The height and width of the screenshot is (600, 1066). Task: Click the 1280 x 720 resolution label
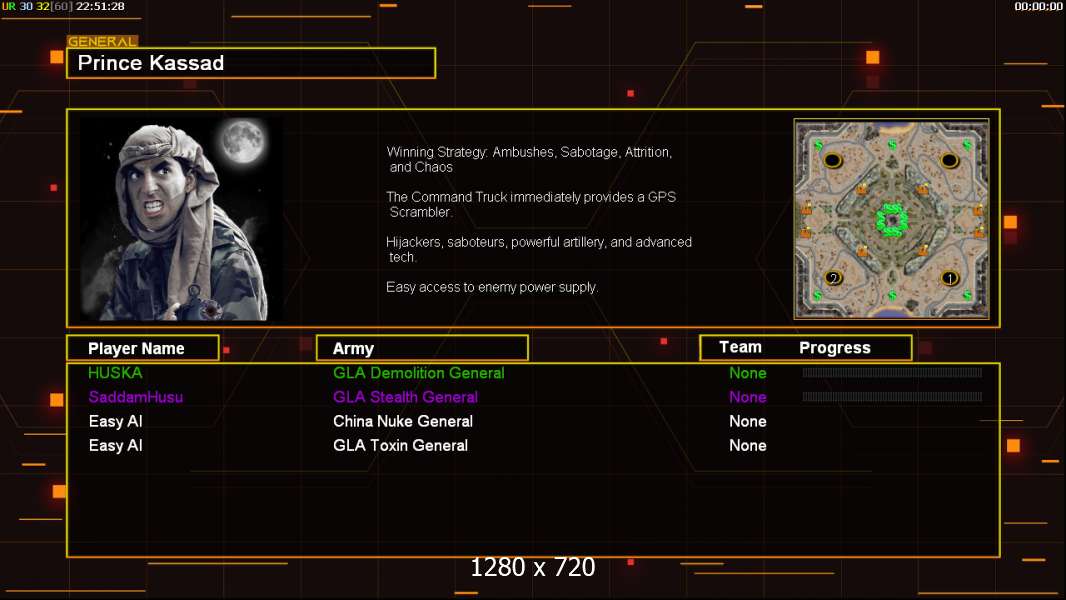(x=533, y=567)
